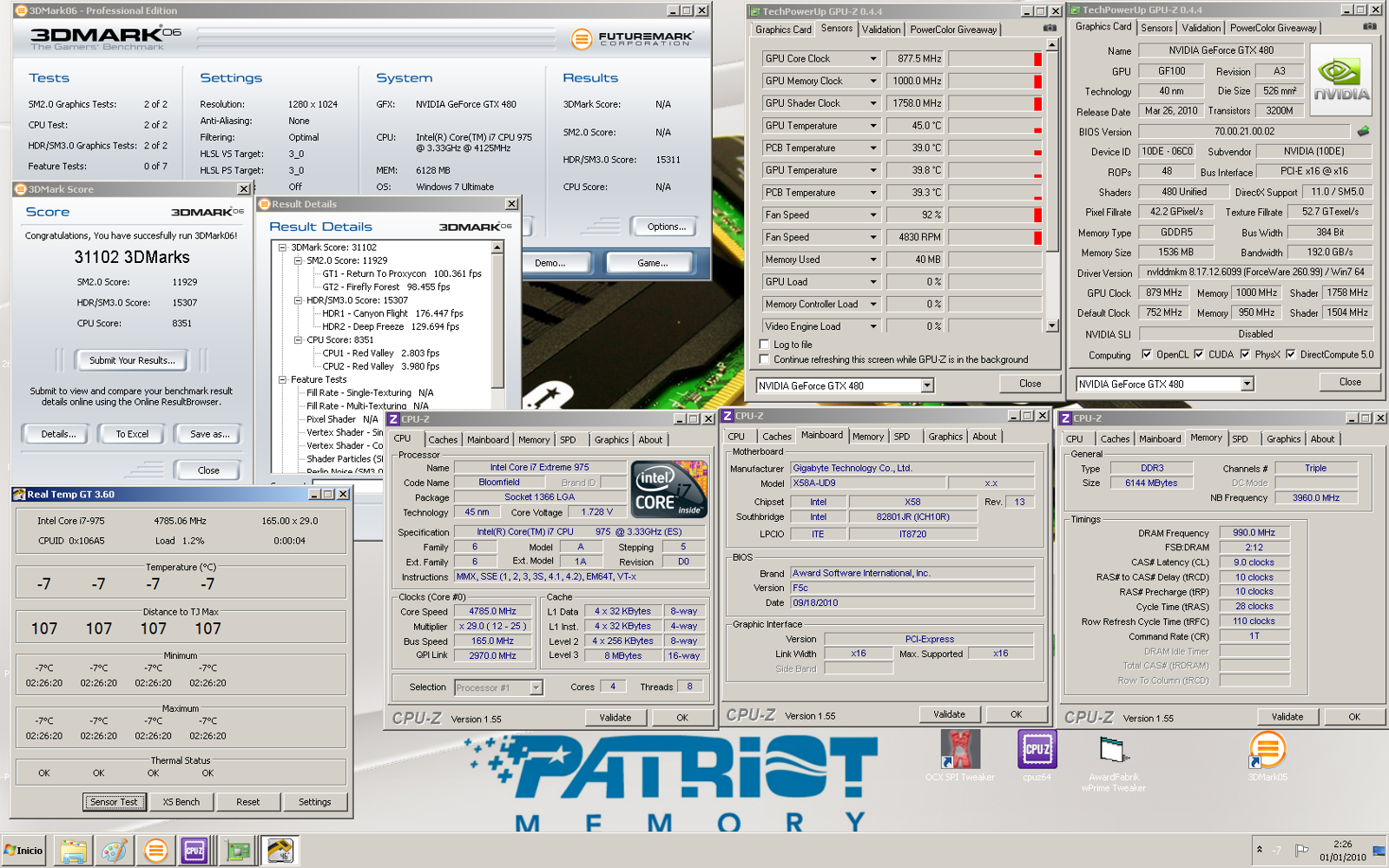Image resolution: width=1389 pixels, height=868 pixels.
Task: Collapse the SM2.0 Score tree node
Action: pos(298,260)
